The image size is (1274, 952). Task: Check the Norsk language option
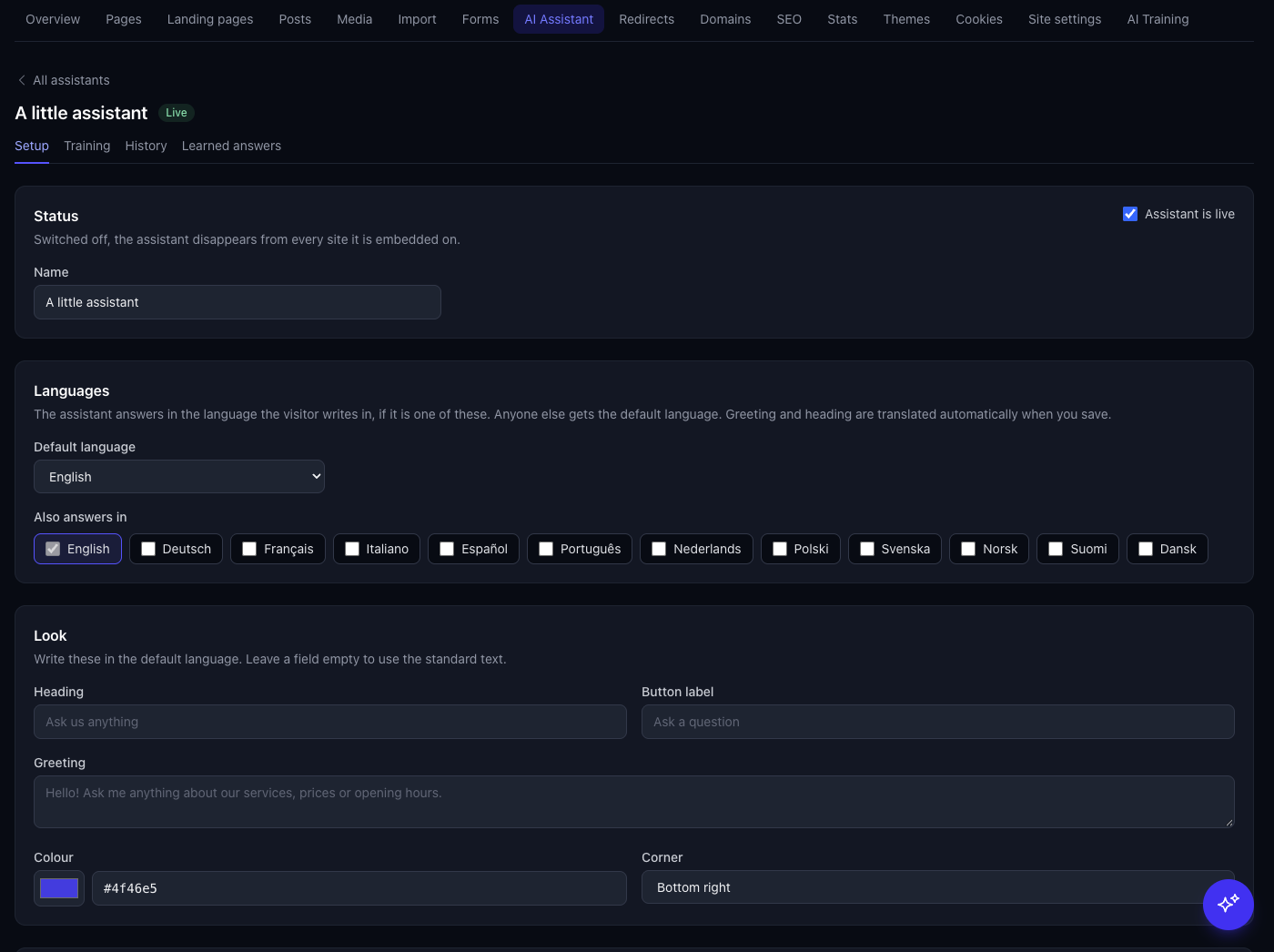(968, 549)
